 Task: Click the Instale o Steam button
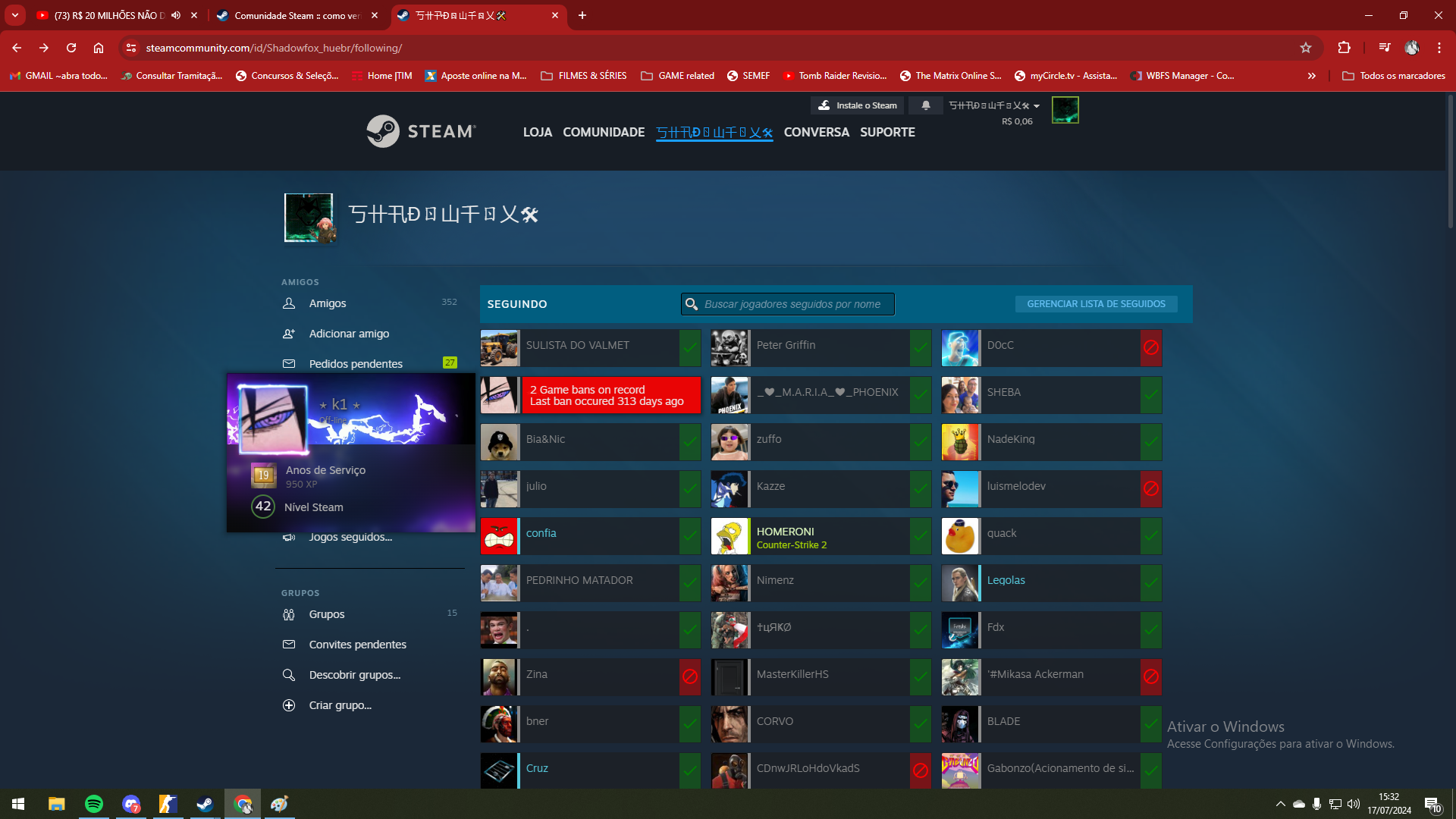click(857, 105)
